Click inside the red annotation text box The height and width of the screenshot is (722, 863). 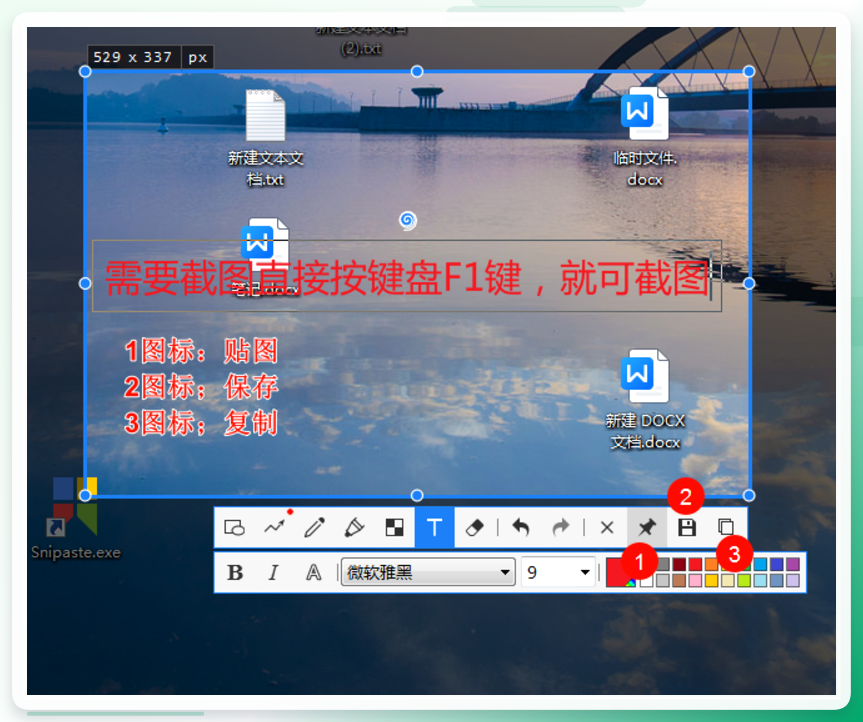(407, 276)
